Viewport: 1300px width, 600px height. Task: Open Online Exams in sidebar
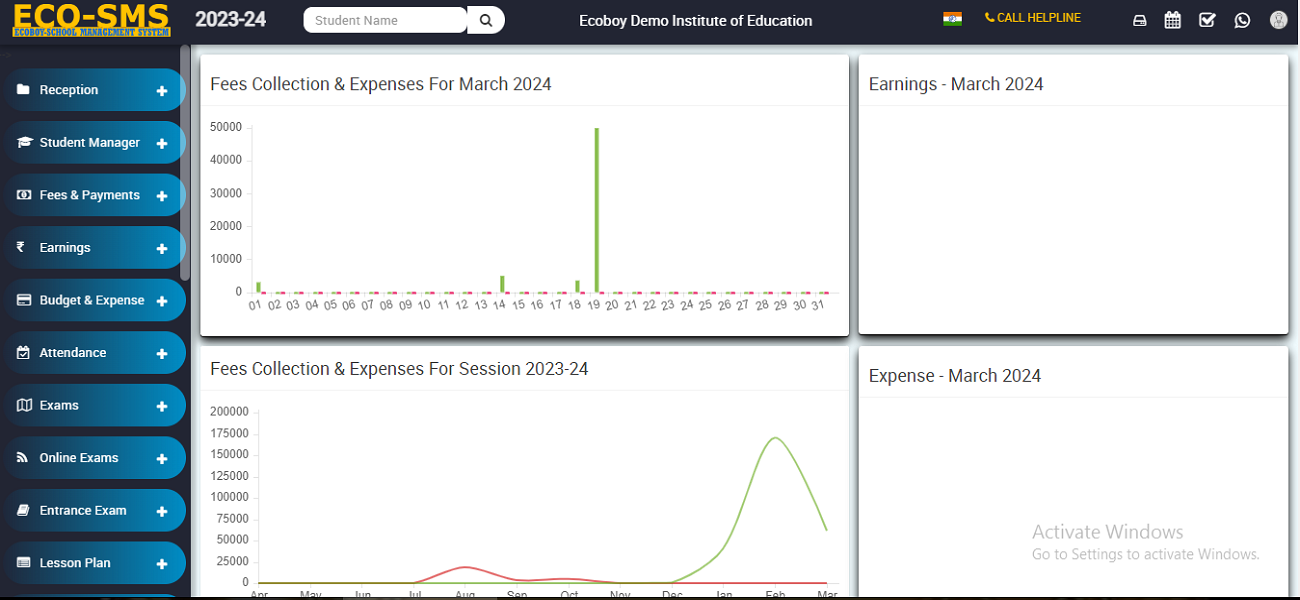[x=78, y=458]
